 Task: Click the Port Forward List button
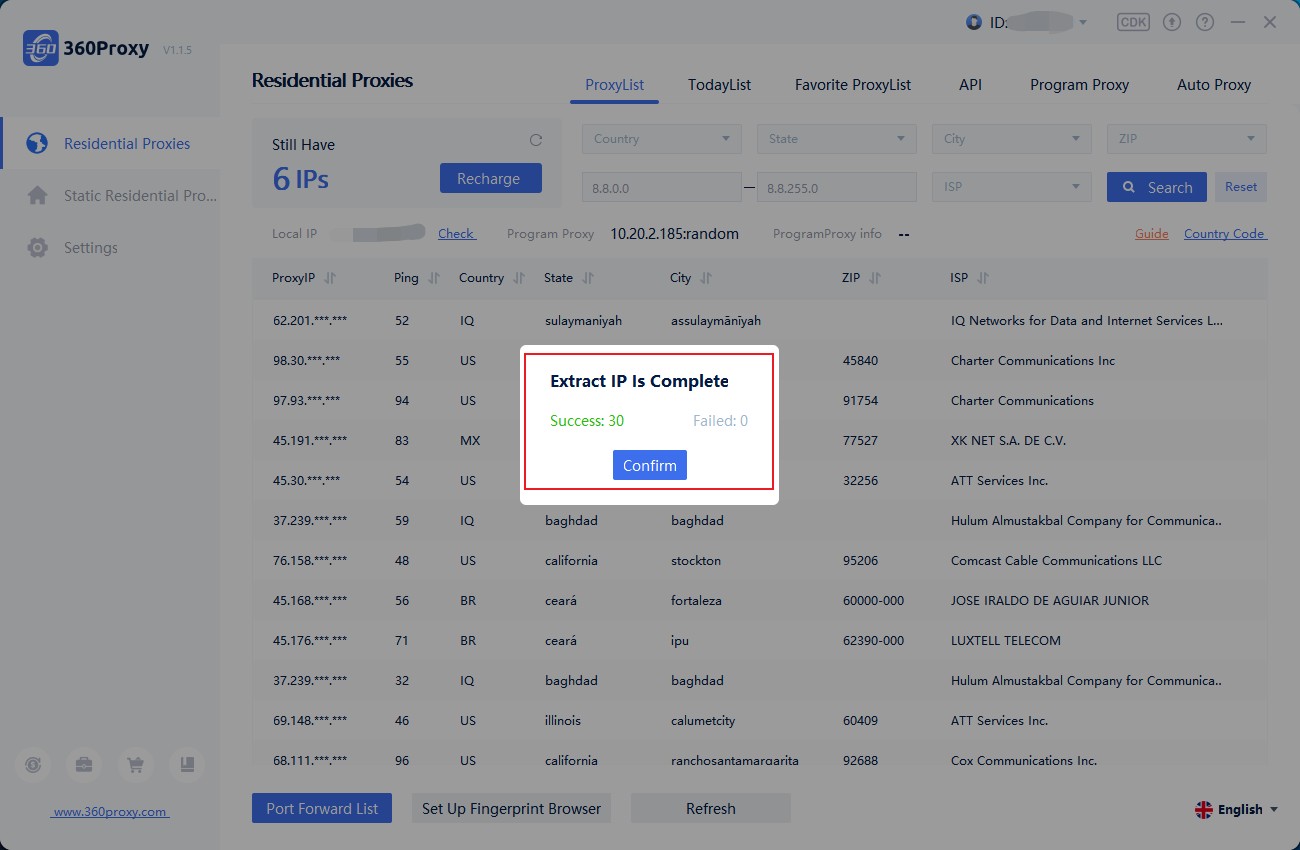pos(322,808)
